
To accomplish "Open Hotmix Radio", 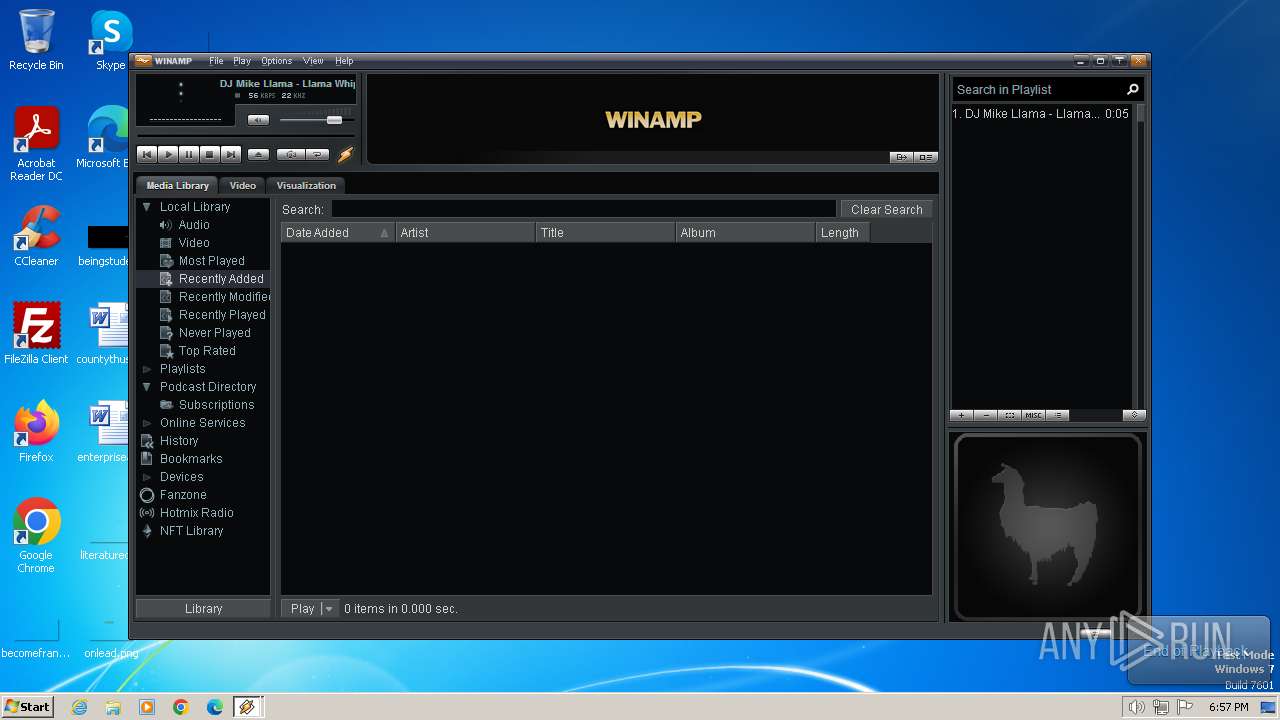I will click(196, 513).
